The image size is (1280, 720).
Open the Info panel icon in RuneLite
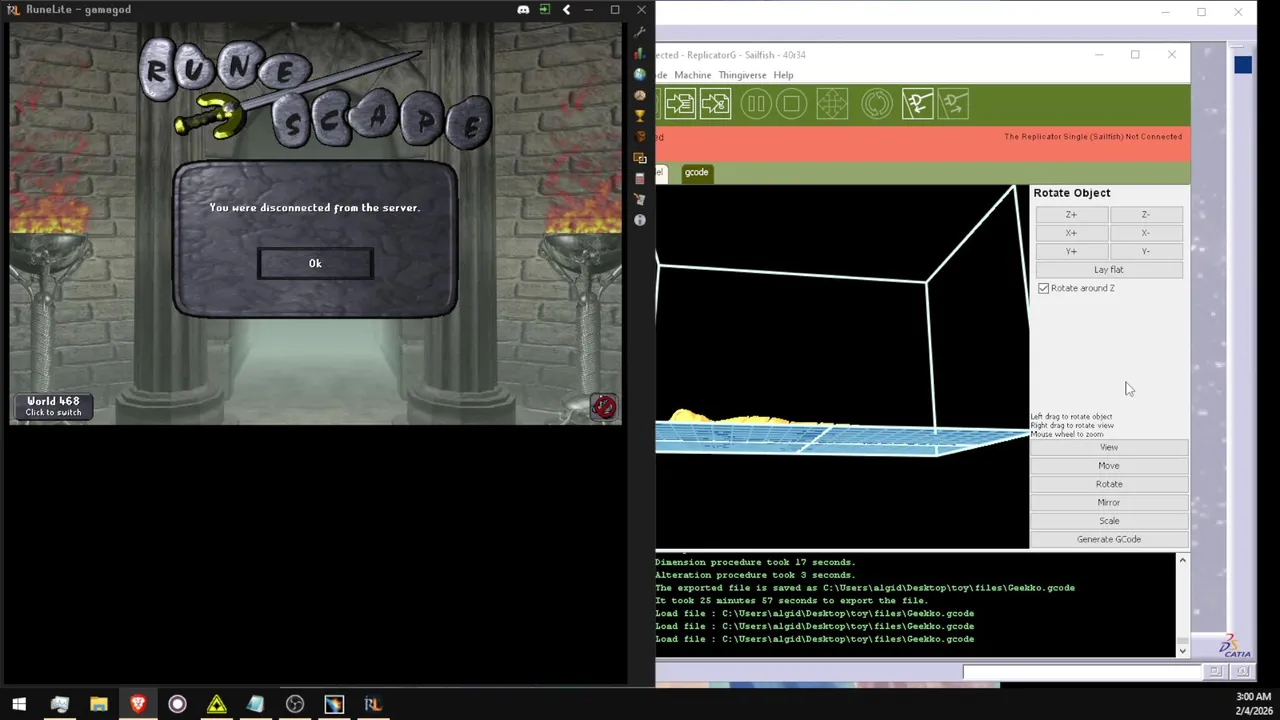640,220
